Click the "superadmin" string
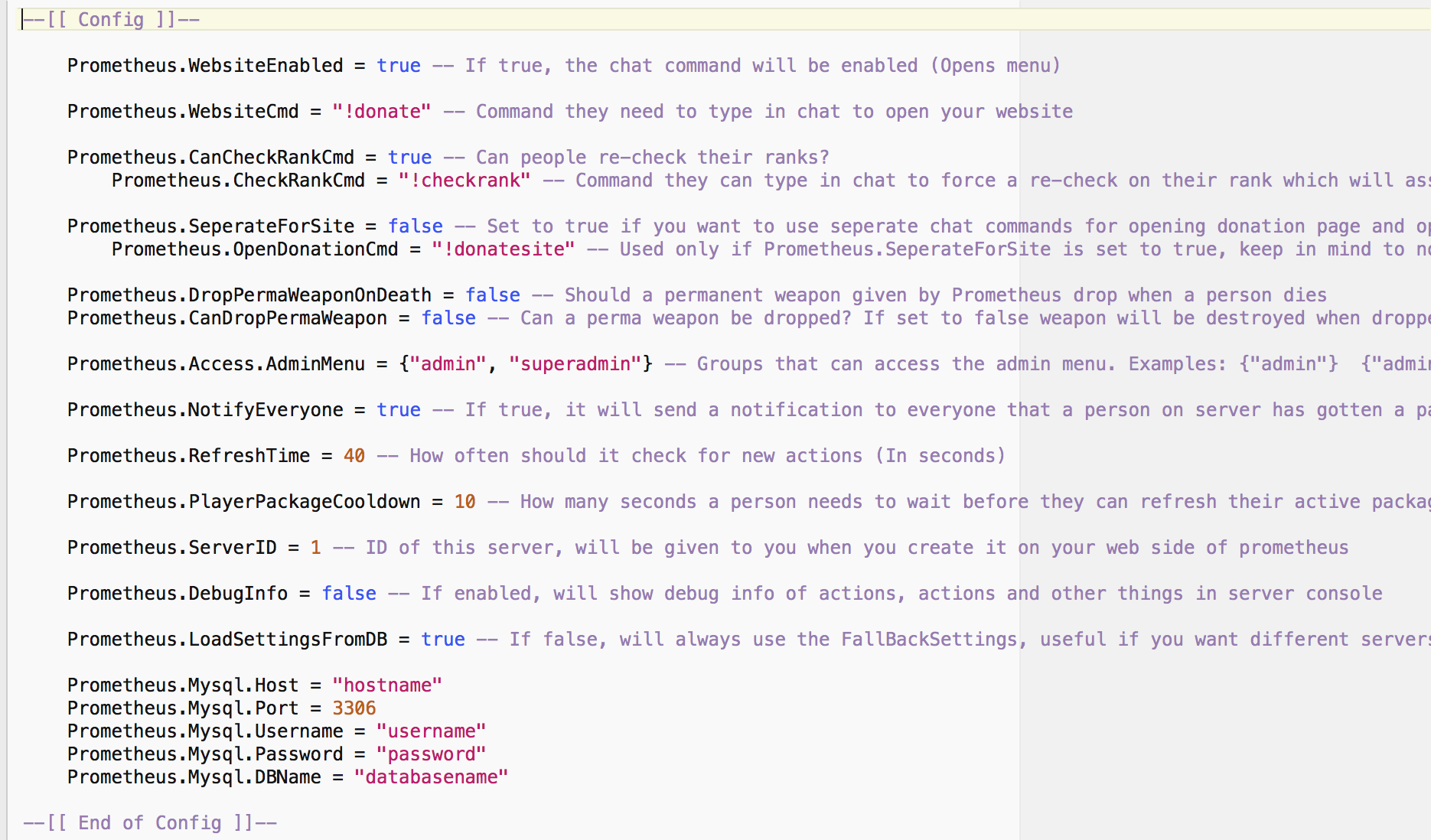The image size is (1431, 840). [575, 364]
